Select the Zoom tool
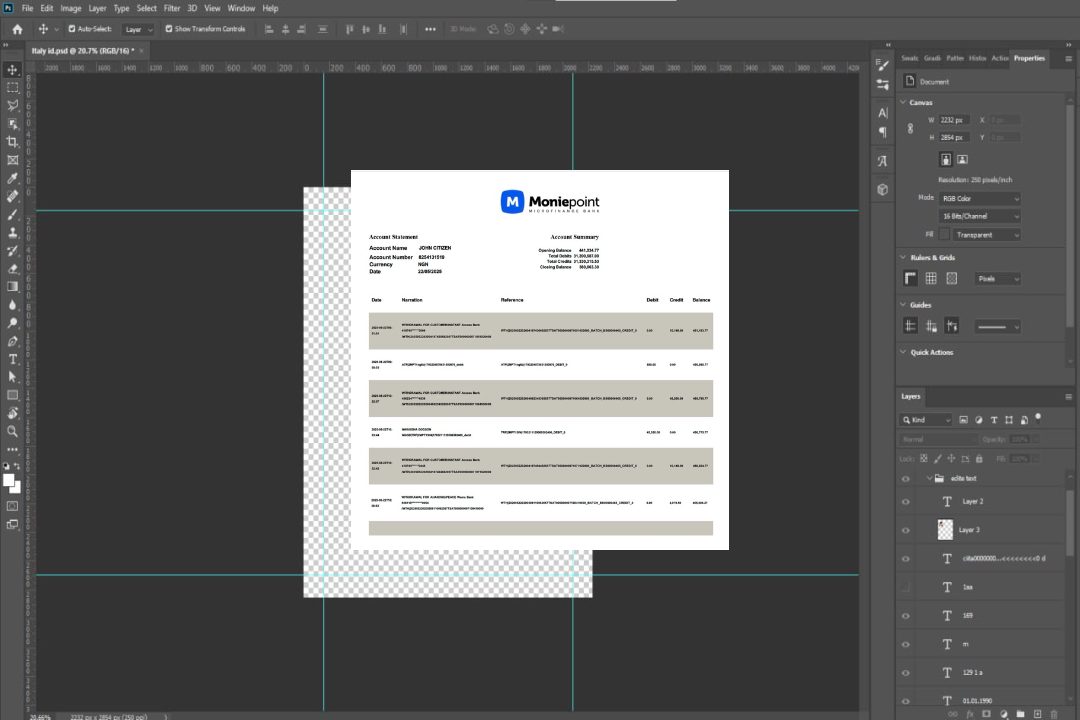1080x720 pixels. coord(13,431)
